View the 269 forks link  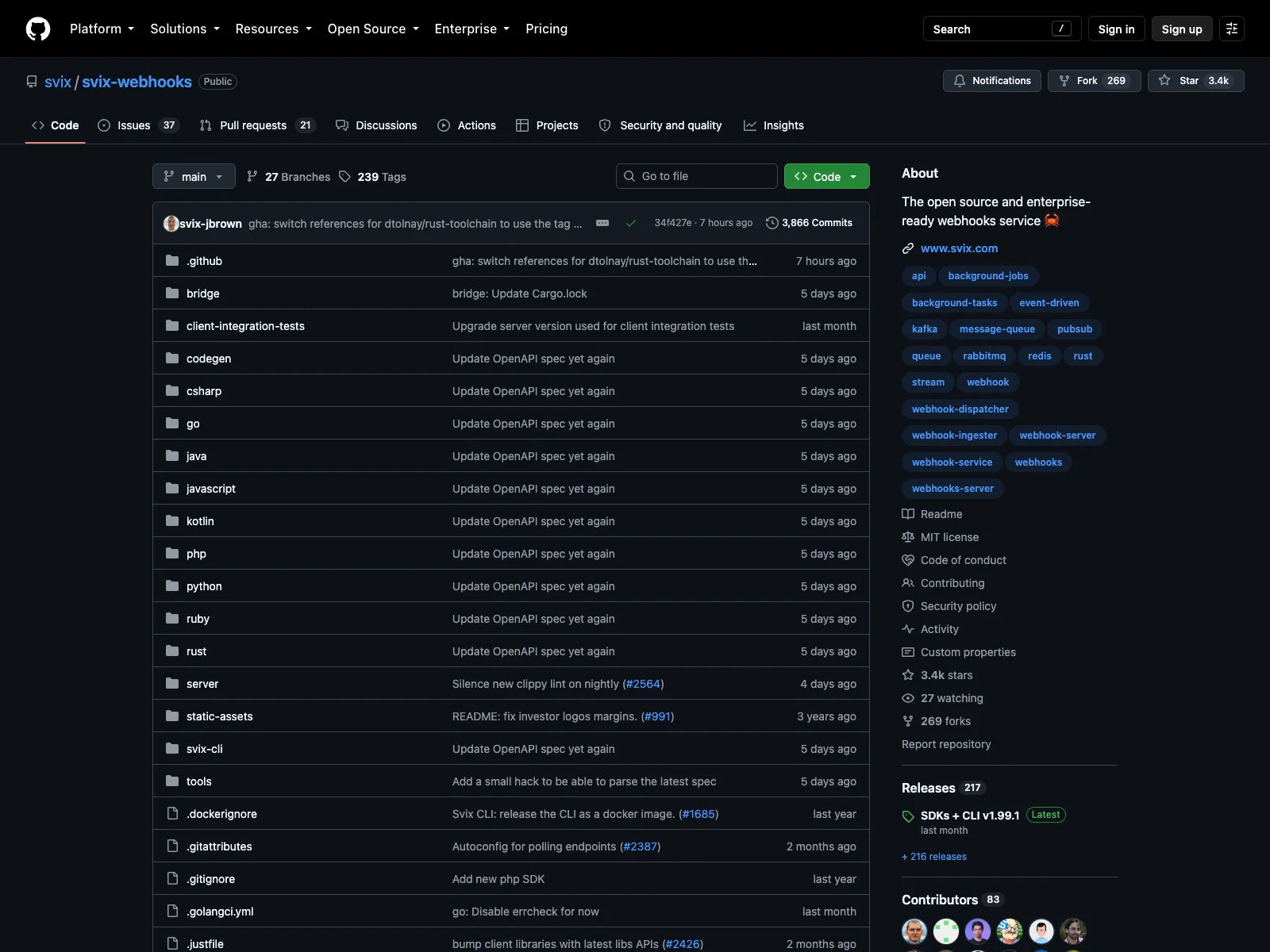pyautogui.click(x=937, y=721)
